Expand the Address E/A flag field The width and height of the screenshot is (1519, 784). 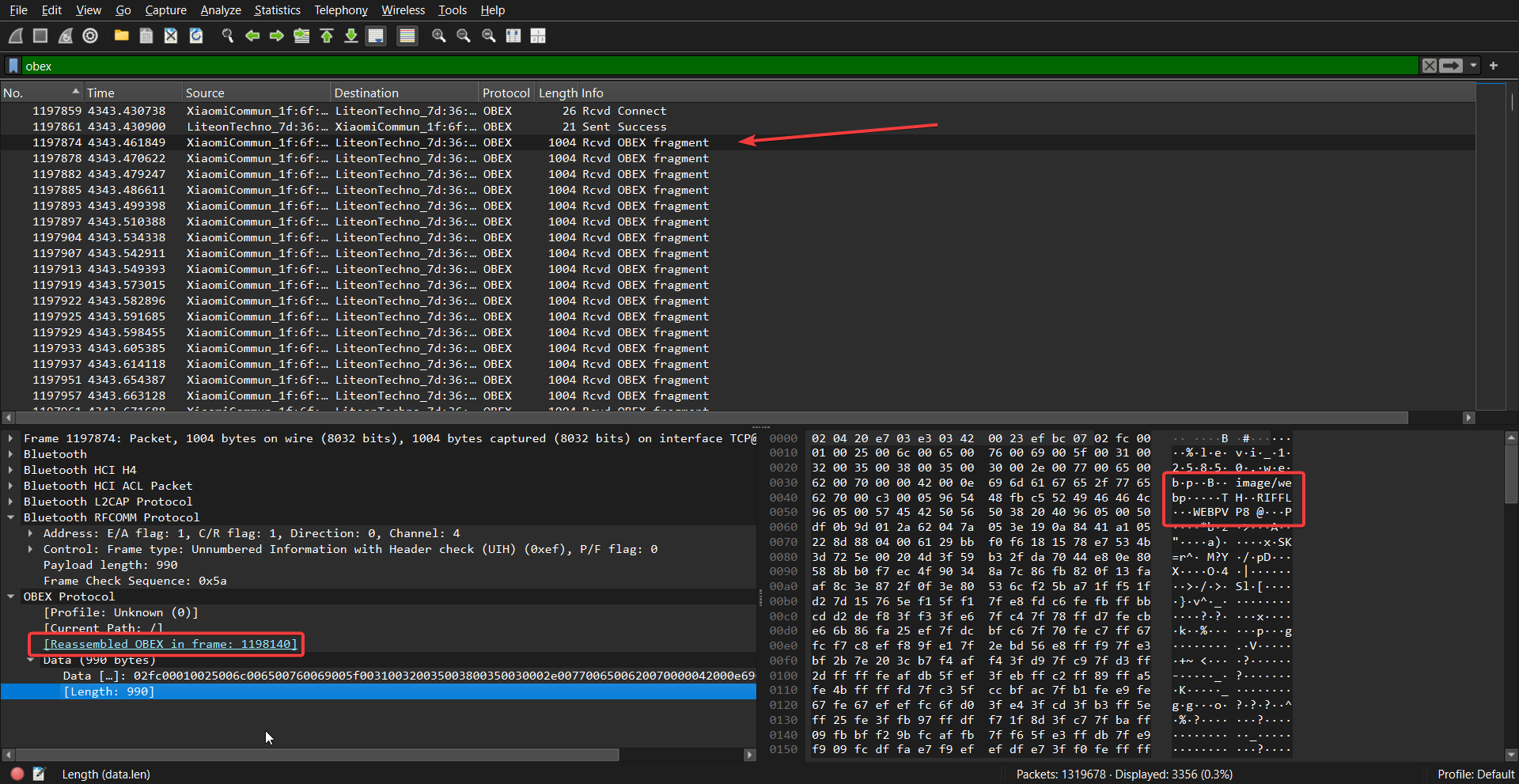(30, 533)
